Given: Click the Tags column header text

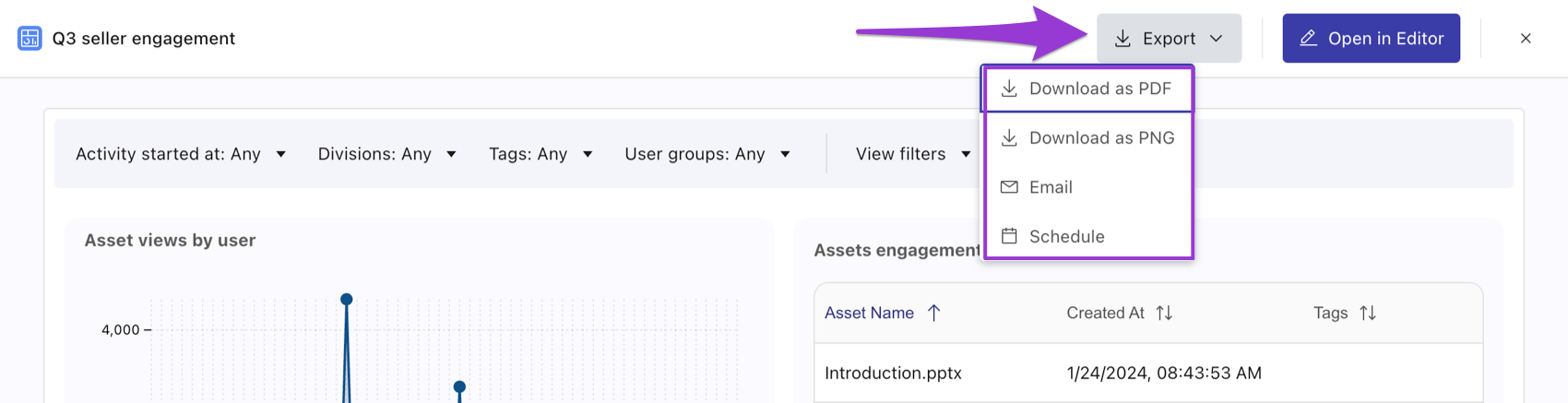Looking at the screenshot, I should [1330, 313].
